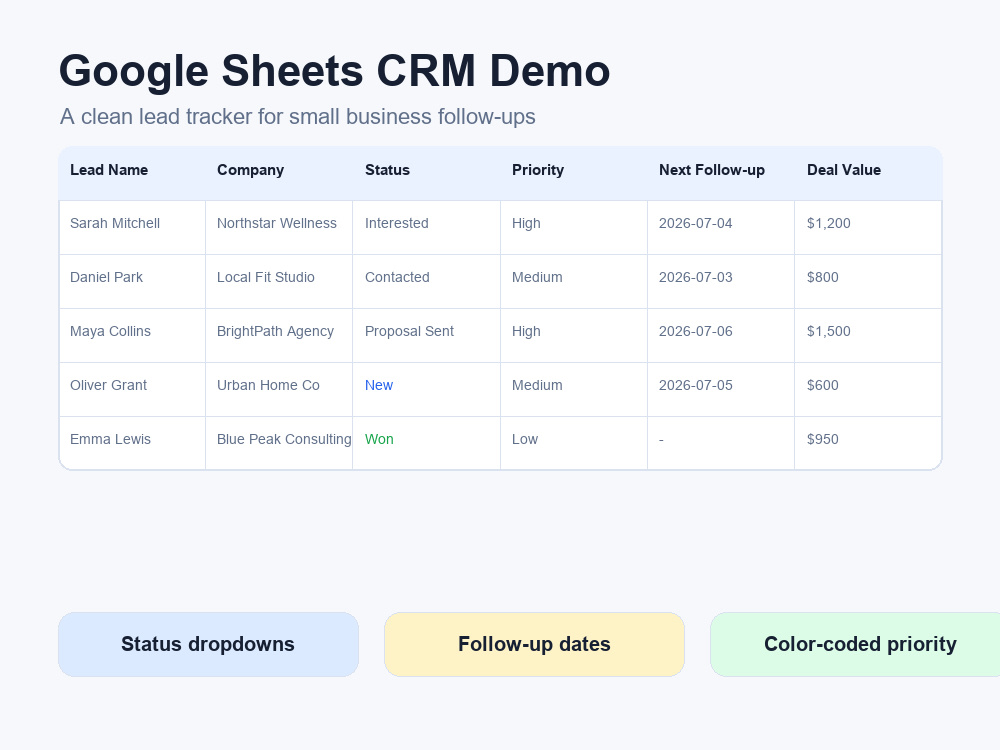Image resolution: width=1000 pixels, height=750 pixels.
Task: Select the Interested status cell
Action: pos(426,228)
